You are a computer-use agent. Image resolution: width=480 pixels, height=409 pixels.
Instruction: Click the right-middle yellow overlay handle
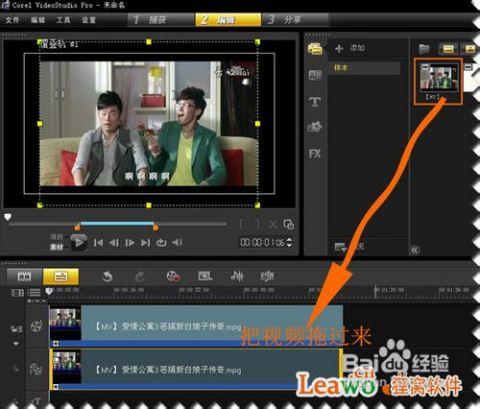(257, 124)
